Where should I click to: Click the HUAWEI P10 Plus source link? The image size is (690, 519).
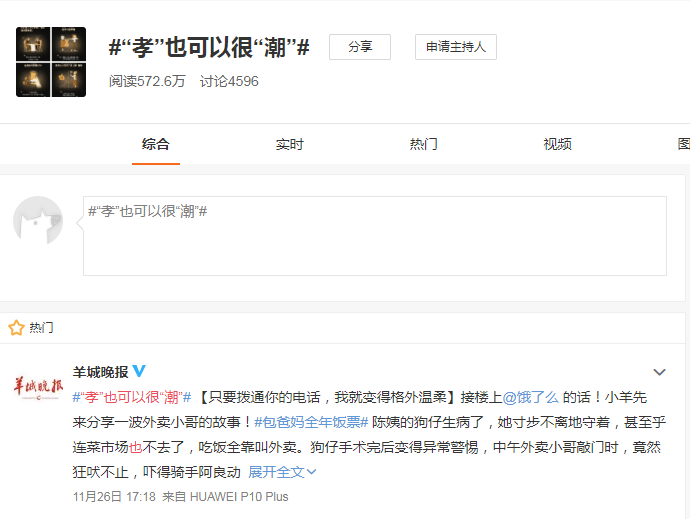tap(238, 496)
